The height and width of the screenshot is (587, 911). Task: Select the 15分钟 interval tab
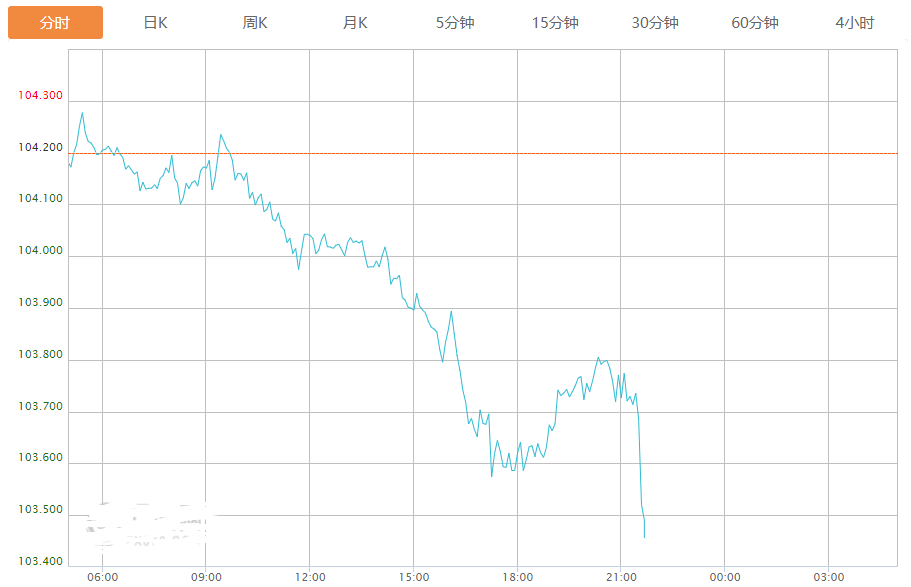(x=555, y=23)
